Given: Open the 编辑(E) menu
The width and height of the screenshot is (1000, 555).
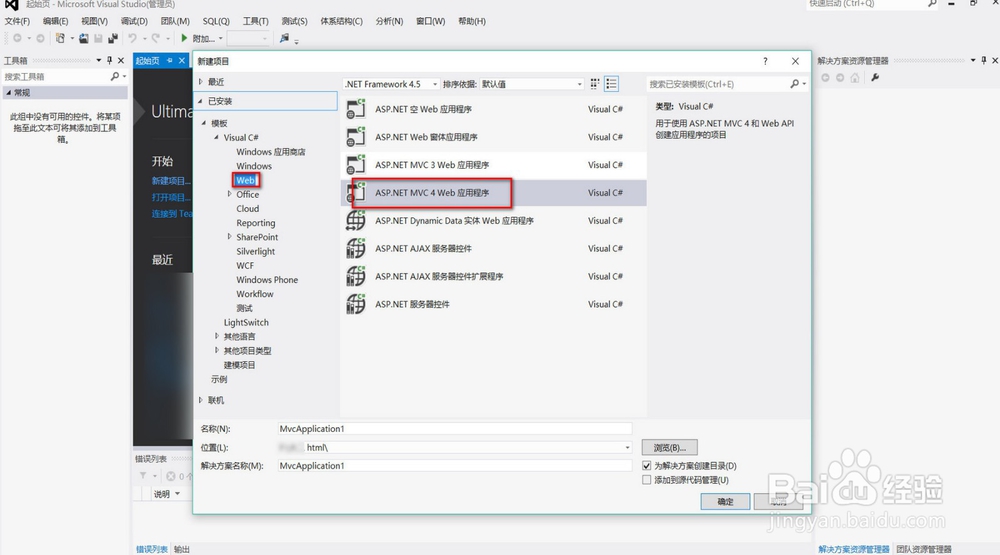Looking at the screenshot, I should click(x=55, y=21).
